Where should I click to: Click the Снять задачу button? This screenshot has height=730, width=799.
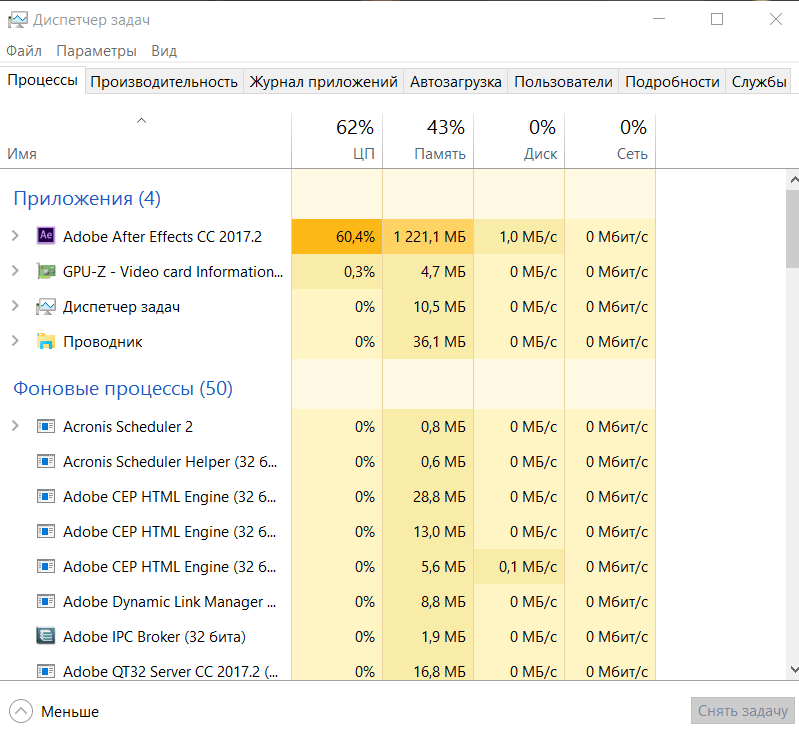pos(743,711)
